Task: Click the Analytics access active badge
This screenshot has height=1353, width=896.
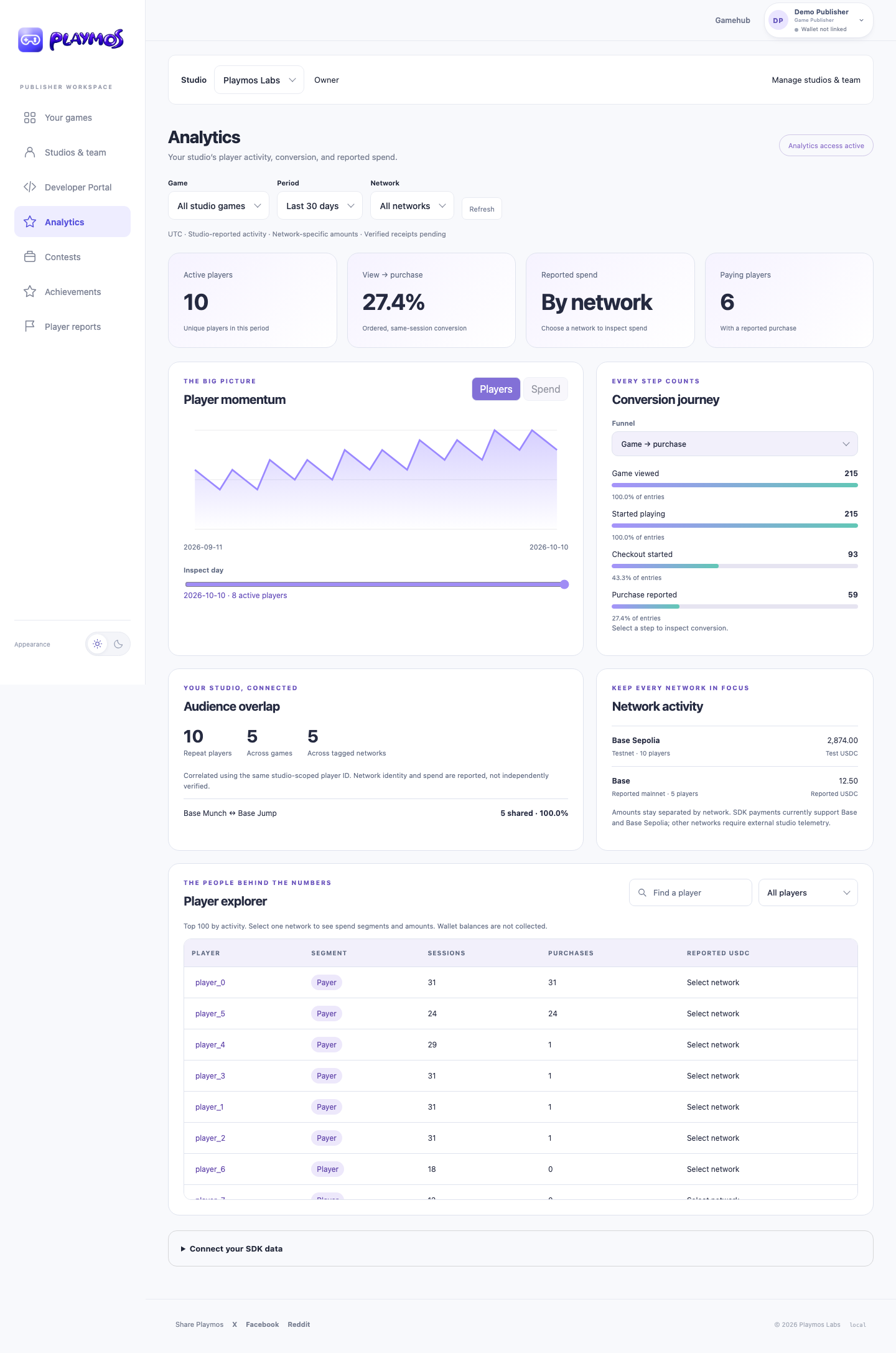Action: pos(826,146)
